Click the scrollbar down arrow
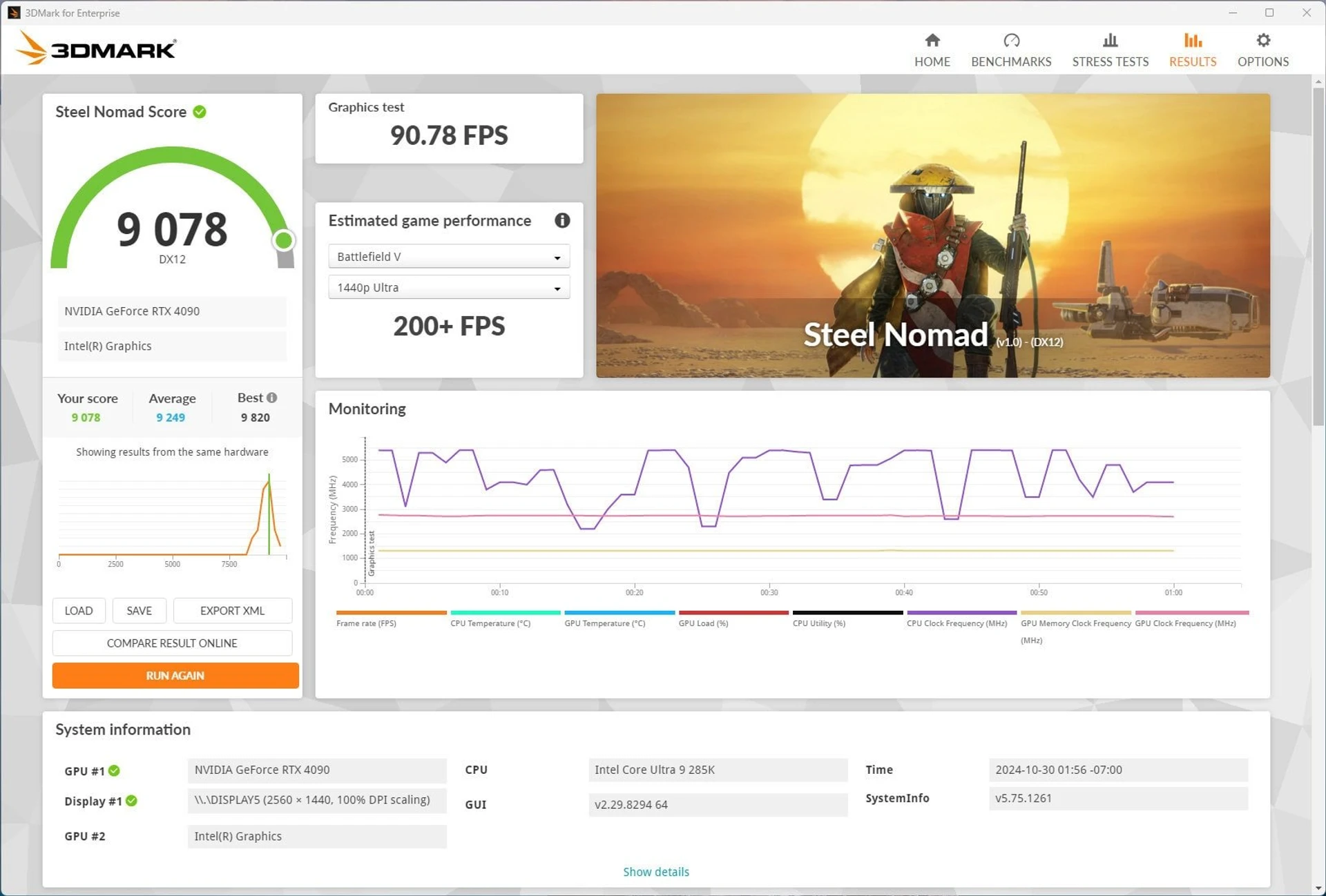Viewport: 1326px width, 896px height. pos(1318,888)
